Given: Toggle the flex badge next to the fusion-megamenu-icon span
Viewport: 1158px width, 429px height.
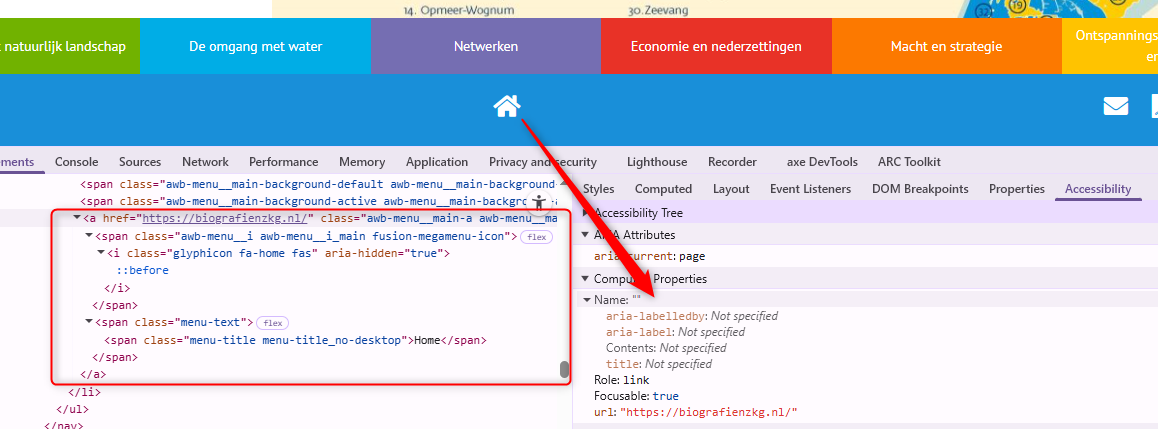Looking at the screenshot, I should click(x=537, y=237).
